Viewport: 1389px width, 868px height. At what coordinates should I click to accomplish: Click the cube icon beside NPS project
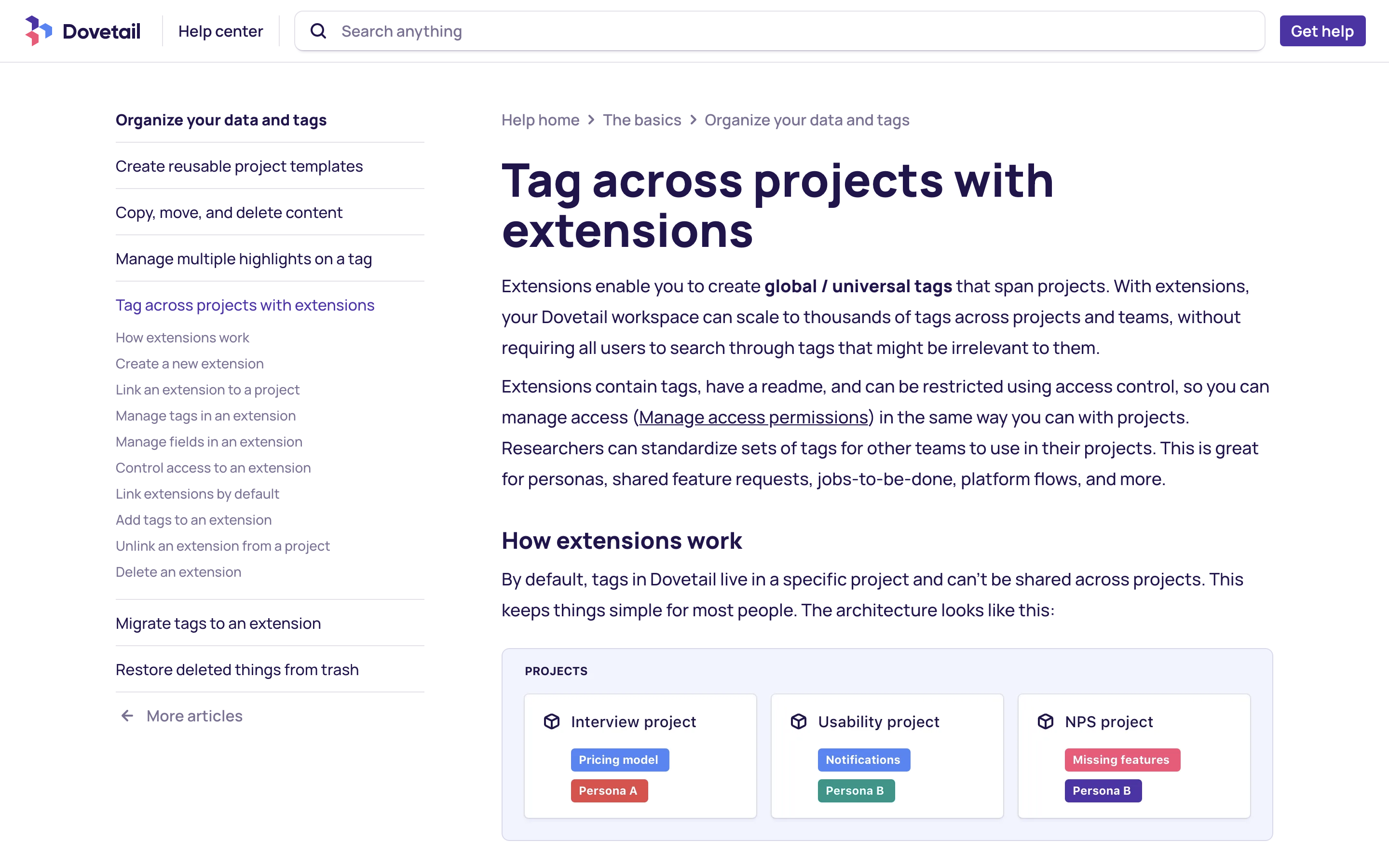1045,721
